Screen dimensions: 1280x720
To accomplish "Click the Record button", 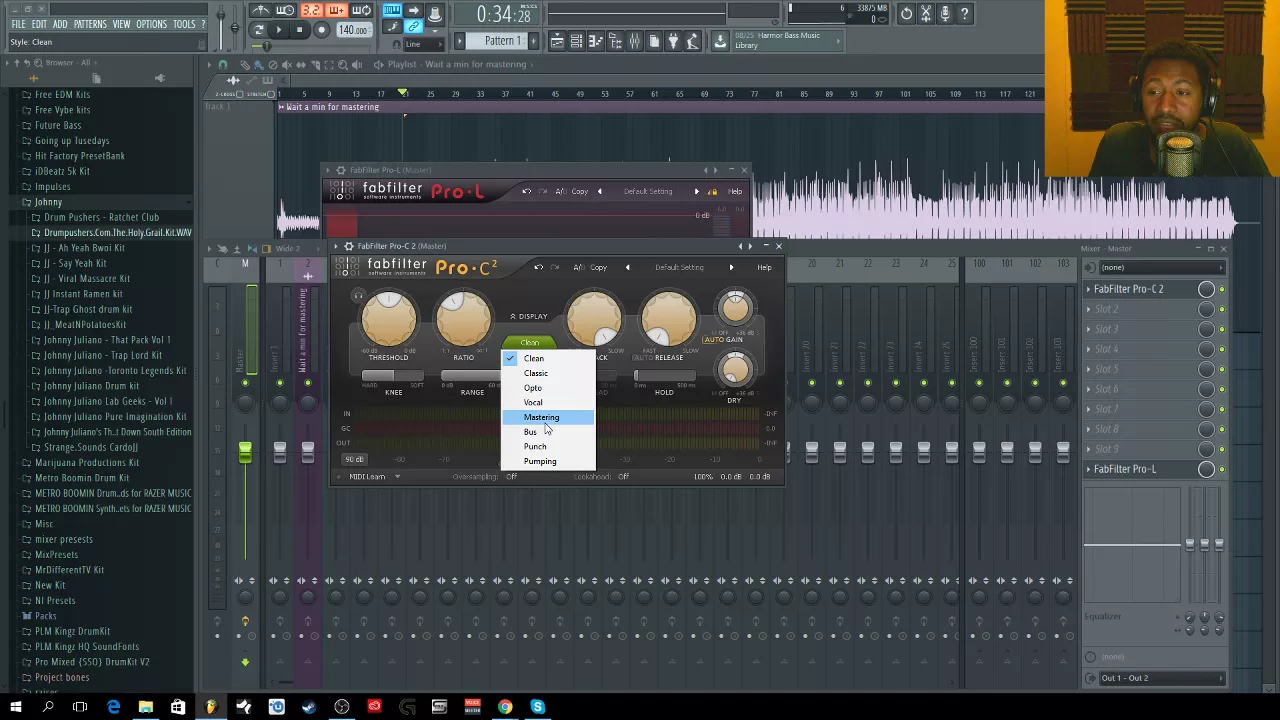I will [x=322, y=30].
